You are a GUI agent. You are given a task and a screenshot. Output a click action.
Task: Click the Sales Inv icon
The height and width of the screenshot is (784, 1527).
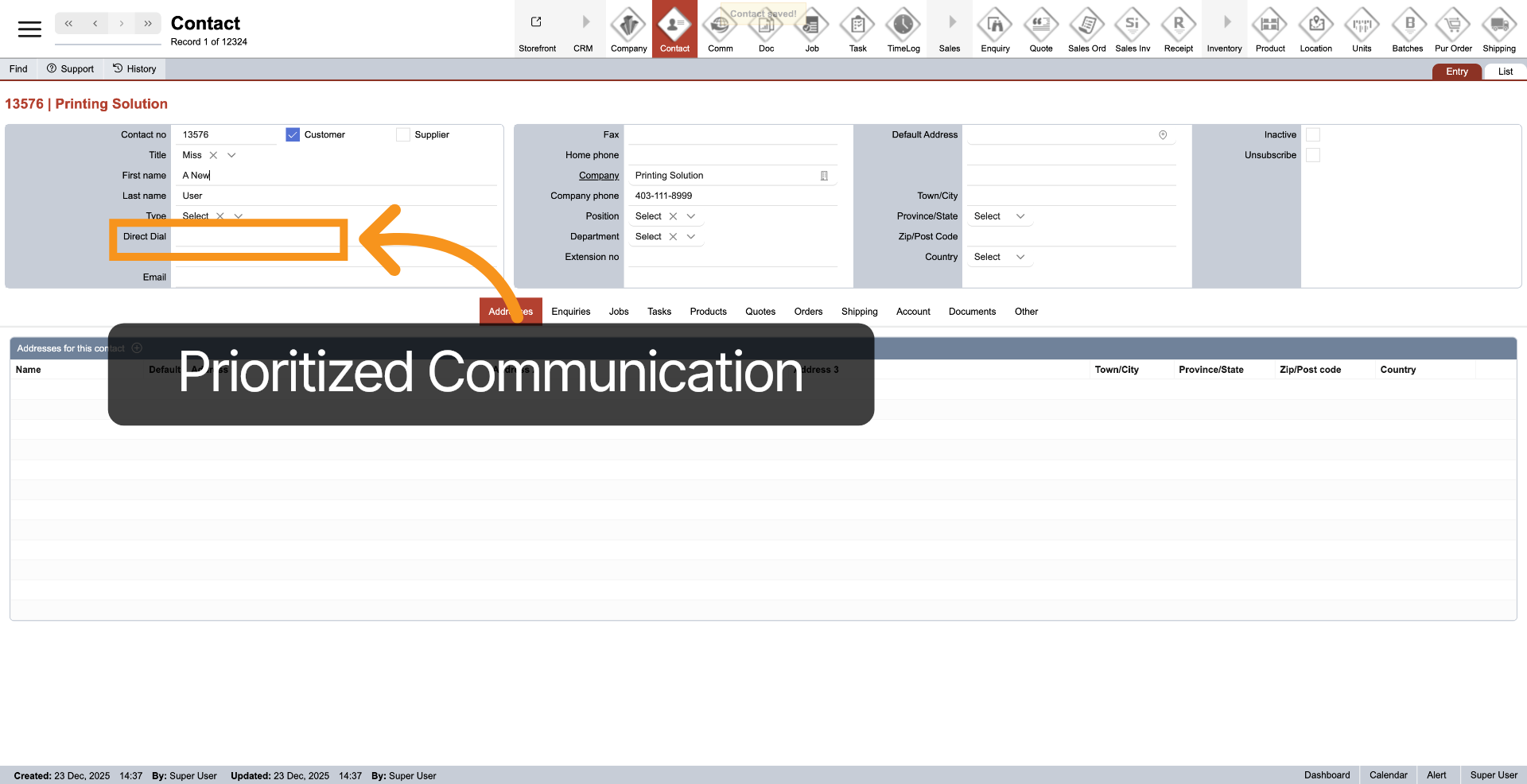click(1132, 26)
